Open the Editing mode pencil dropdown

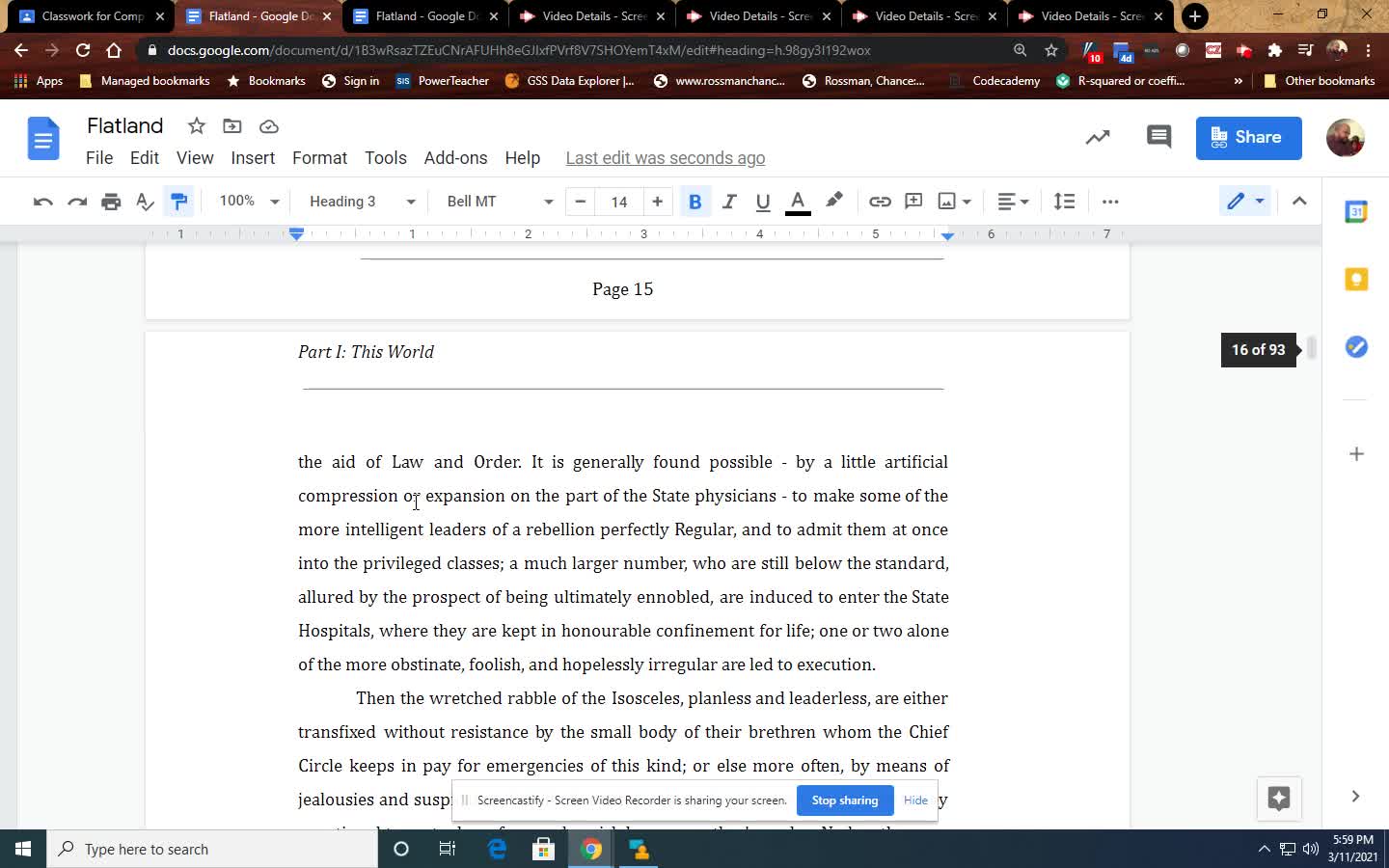pyautogui.click(x=1244, y=202)
